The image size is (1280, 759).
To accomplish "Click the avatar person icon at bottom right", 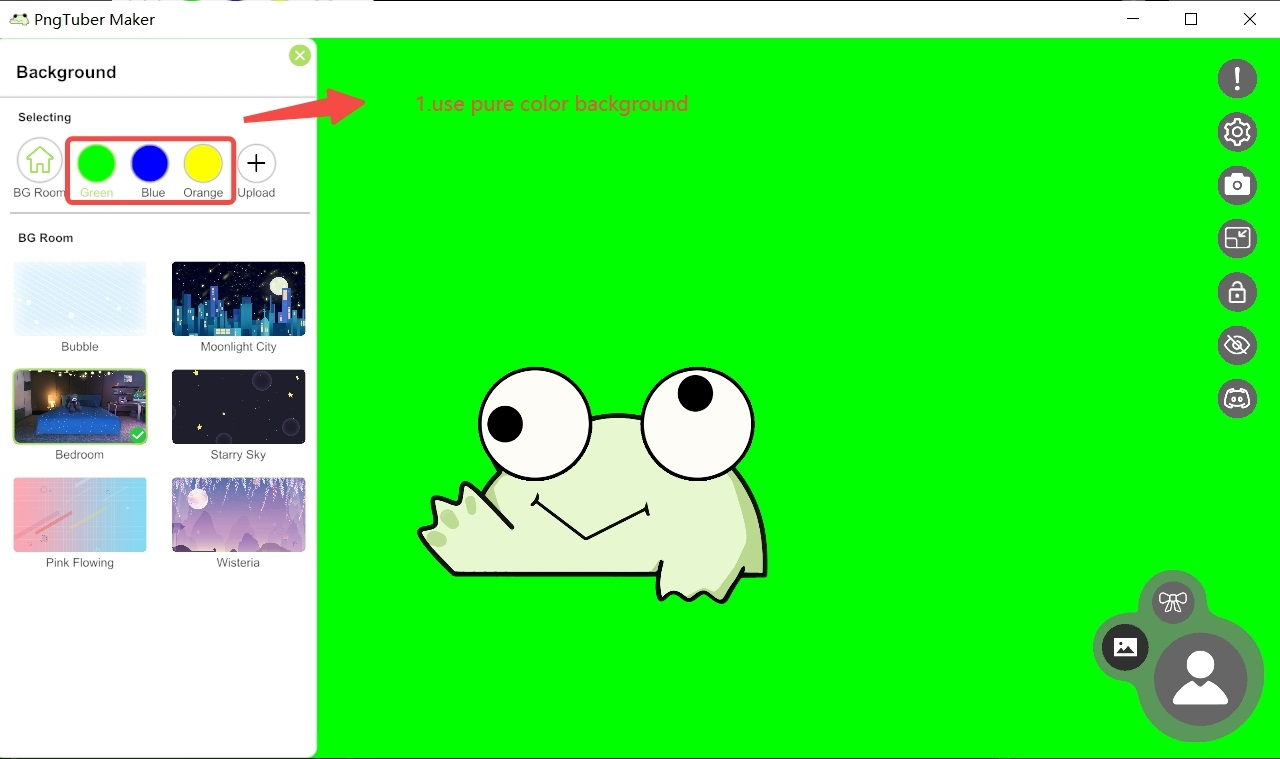I will [x=1201, y=681].
